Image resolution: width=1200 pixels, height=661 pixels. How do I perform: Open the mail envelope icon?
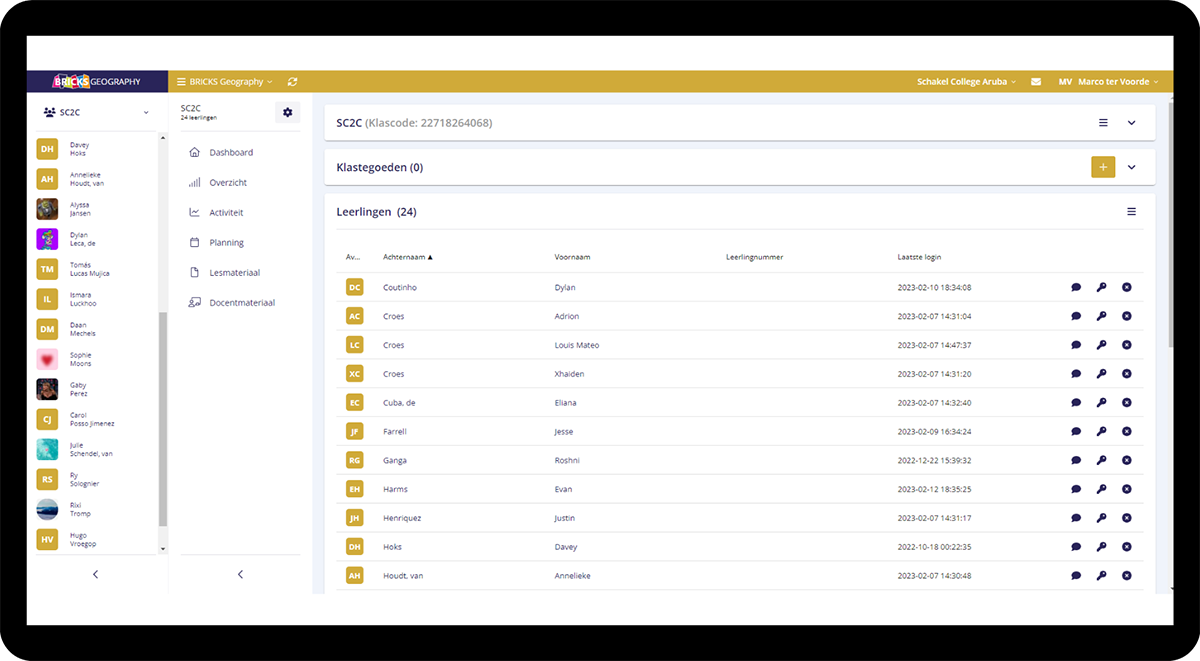[x=1036, y=82]
